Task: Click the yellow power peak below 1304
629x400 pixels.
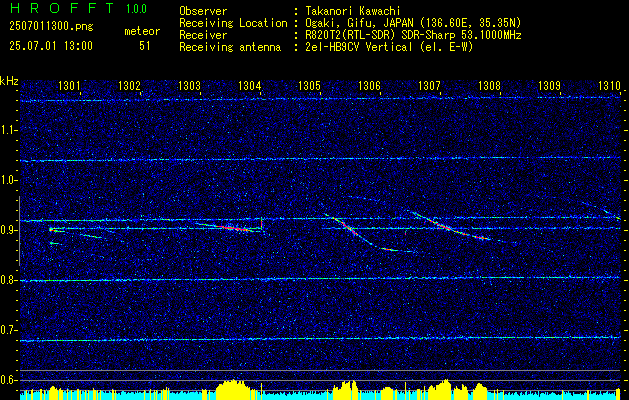Action: pyautogui.click(x=233, y=389)
